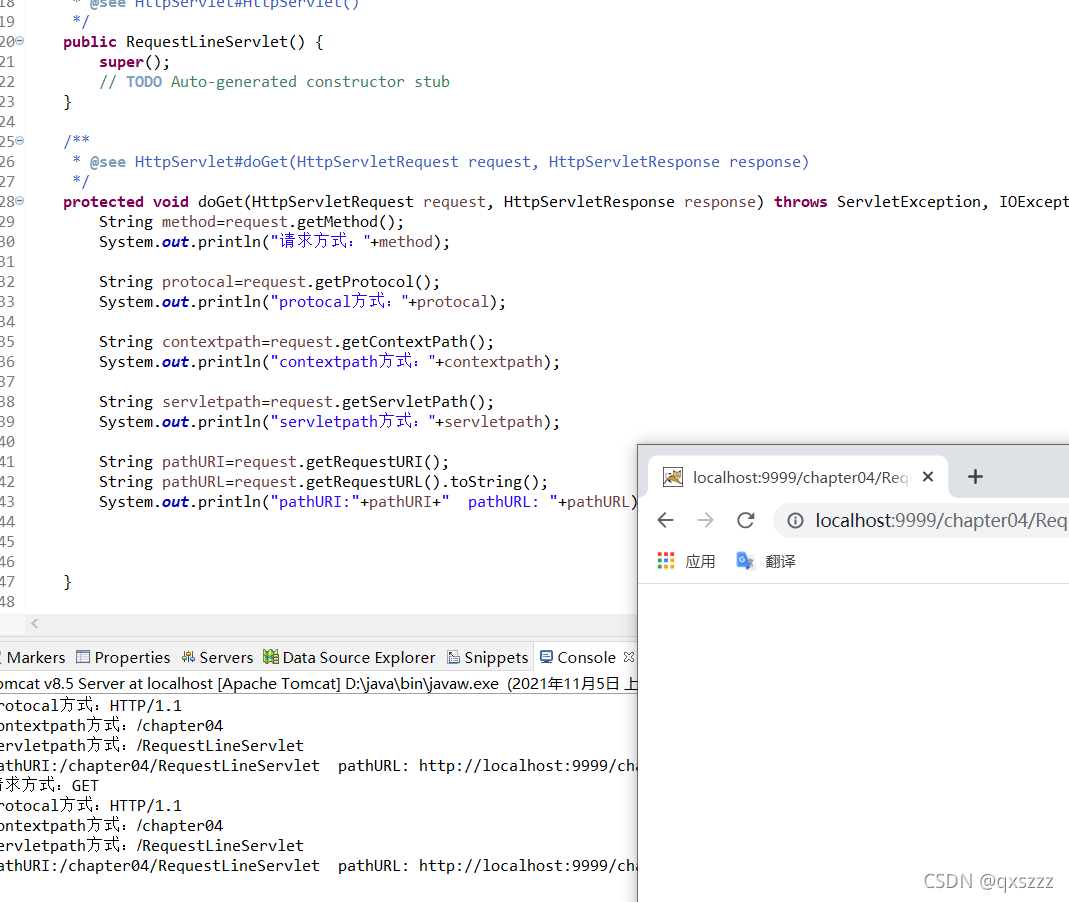1069x902 pixels.
Task: Collapse the Javadoc comment fold at line 25
Action: click(x=20, y=141)
